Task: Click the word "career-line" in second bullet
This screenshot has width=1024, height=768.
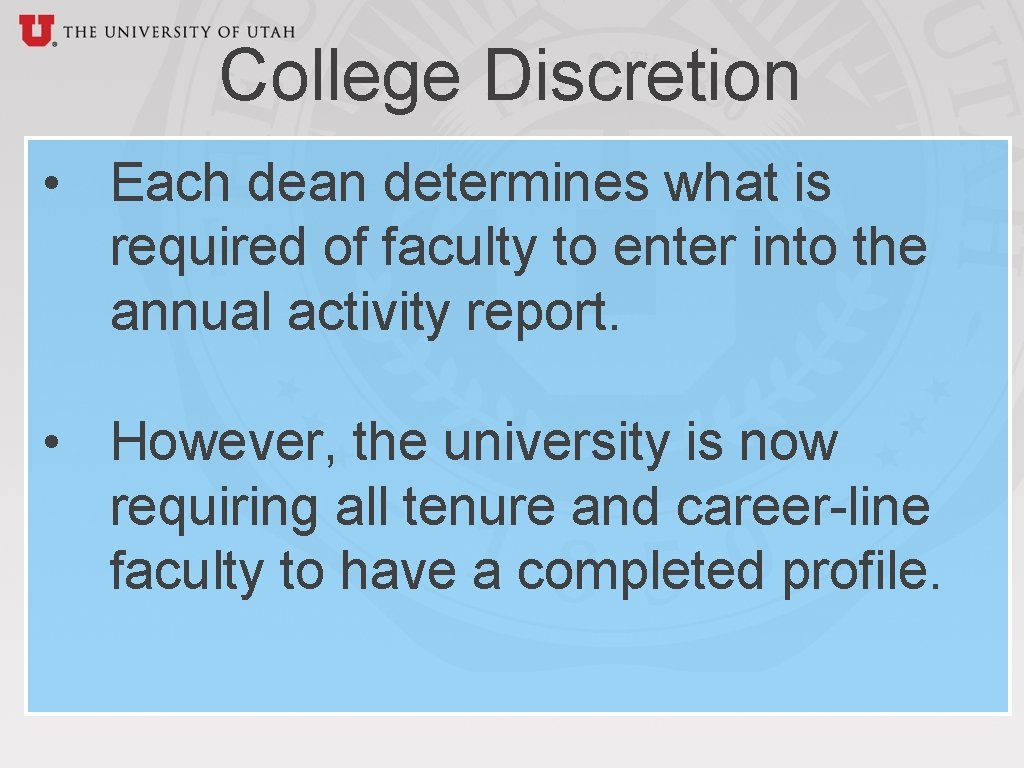Action: point(802,507)
